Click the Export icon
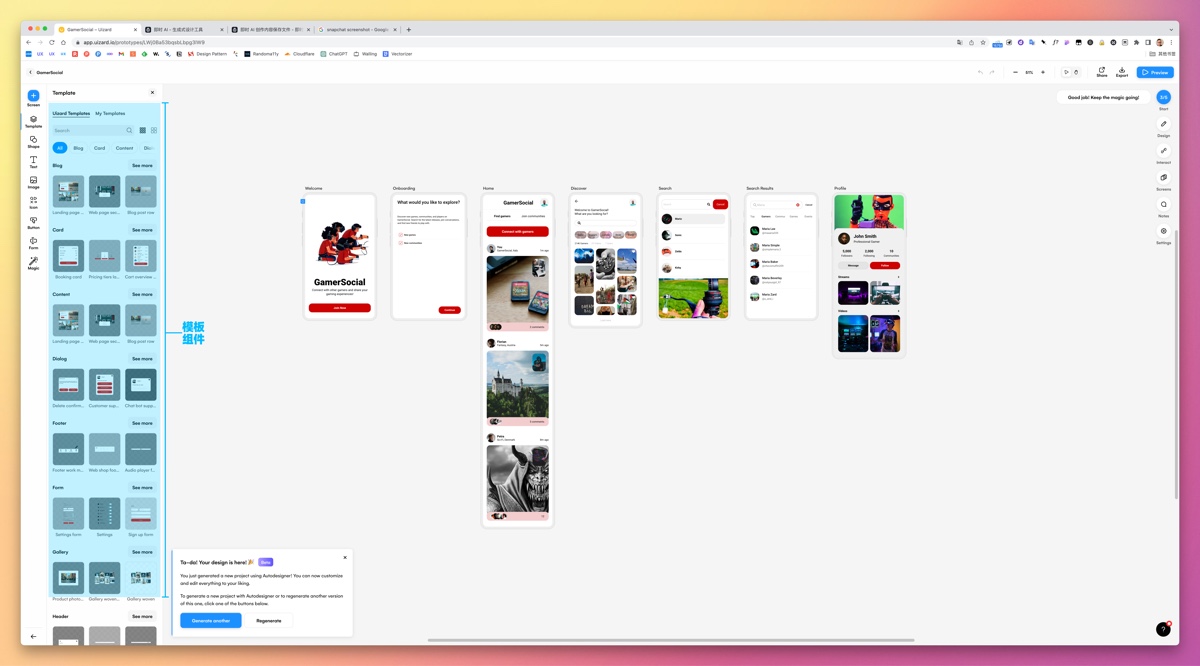1200x666 pixels. coord(1122,72)
